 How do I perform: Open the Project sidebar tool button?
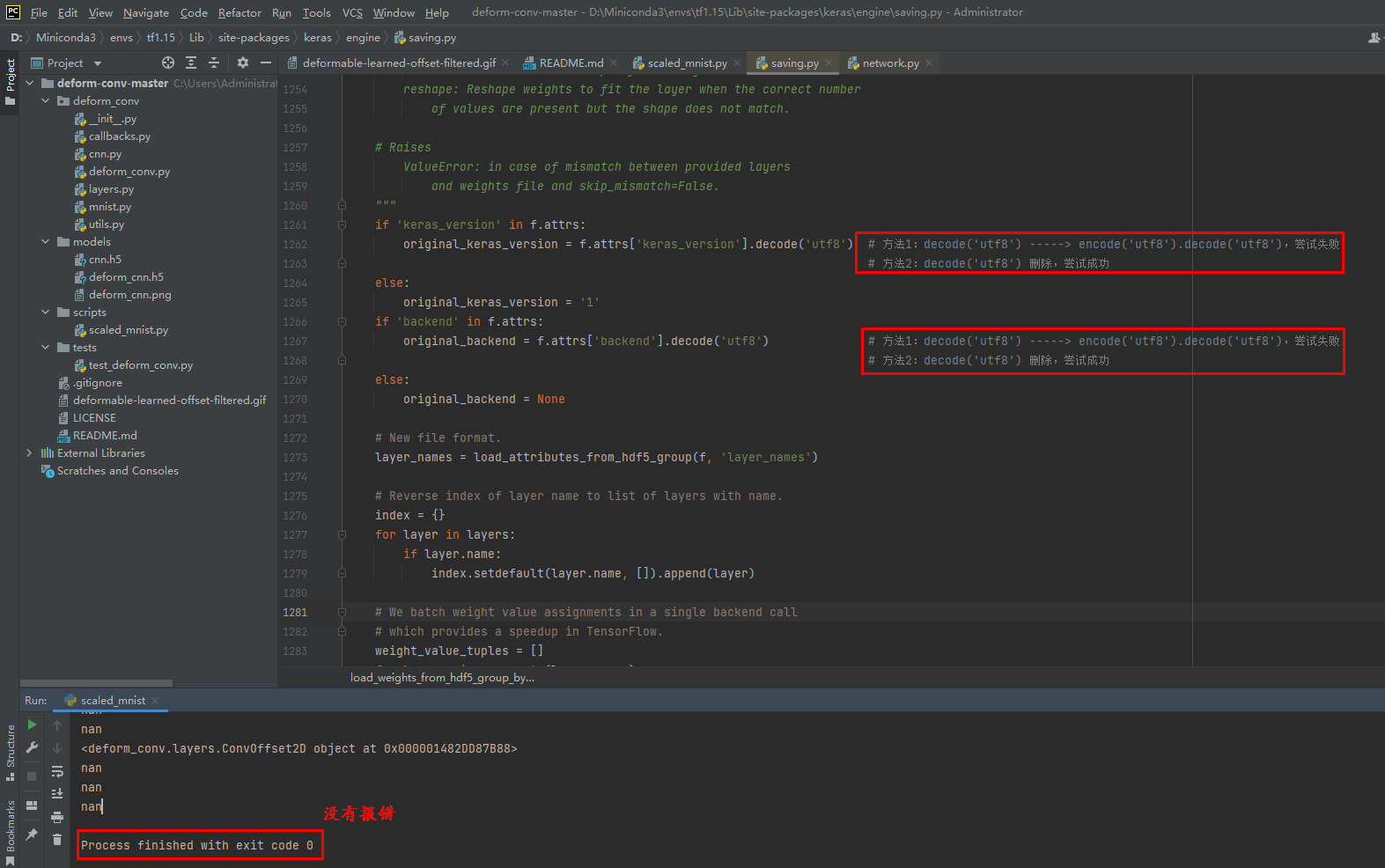point(10,82)
